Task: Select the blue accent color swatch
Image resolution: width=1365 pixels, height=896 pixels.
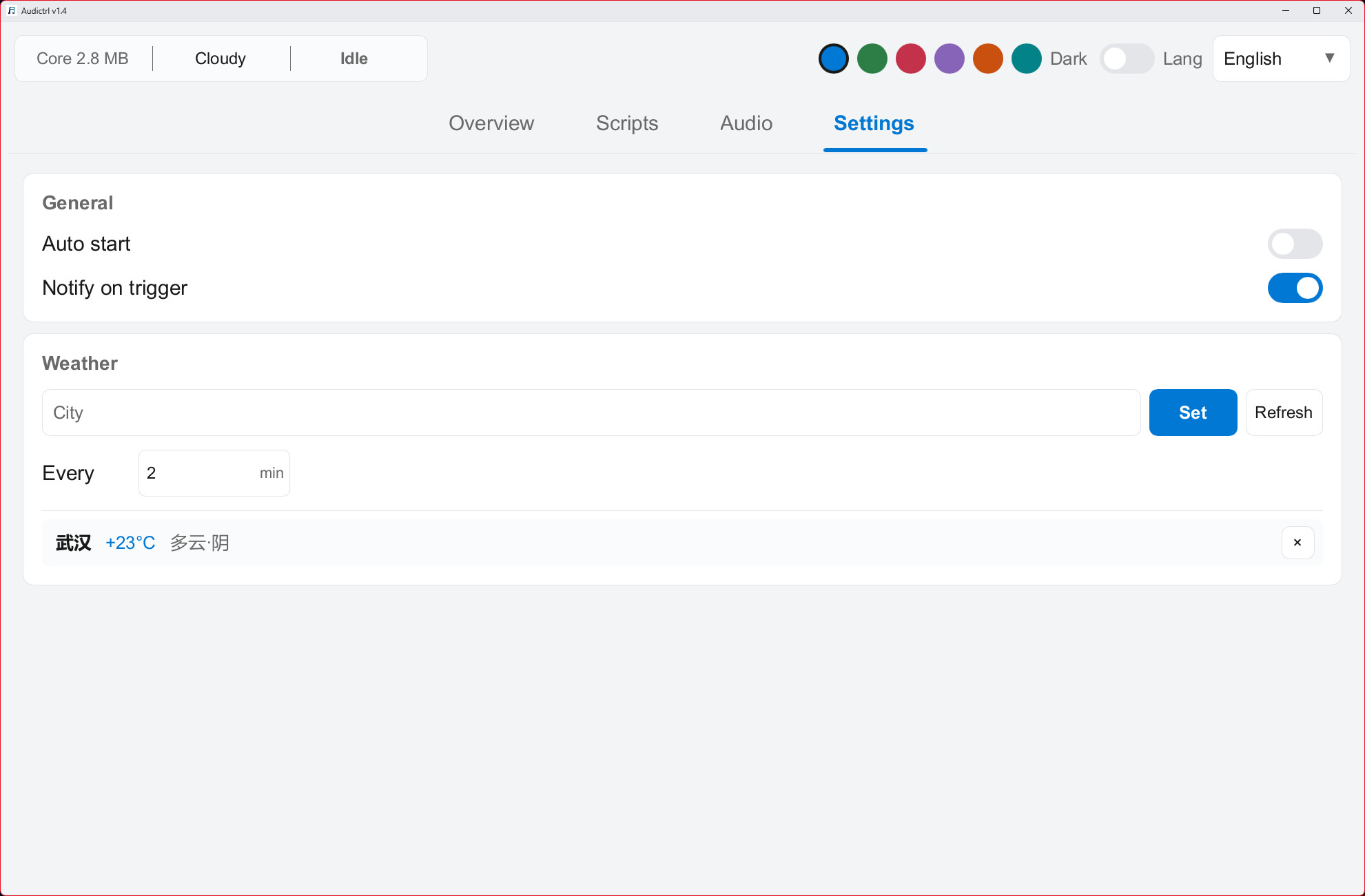Action: click(x=833, y=59)
